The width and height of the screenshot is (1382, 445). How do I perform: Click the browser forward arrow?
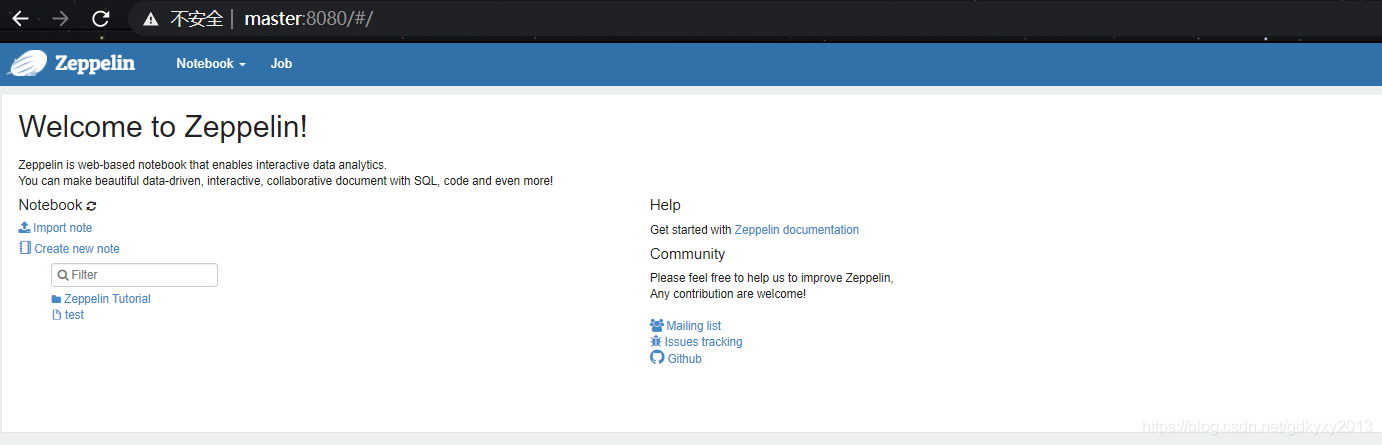click(x=60, y=18)
